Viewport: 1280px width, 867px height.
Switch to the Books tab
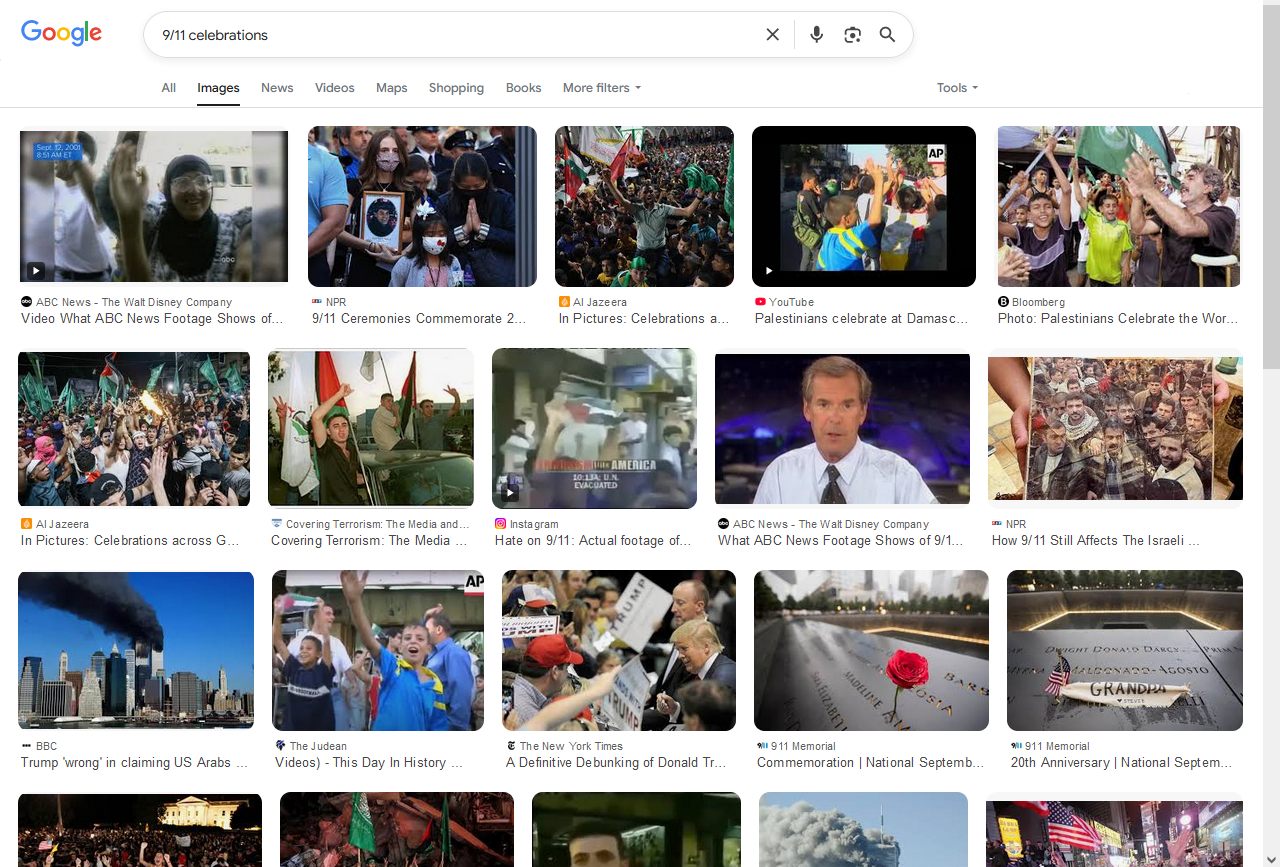(x=523, y=88)
